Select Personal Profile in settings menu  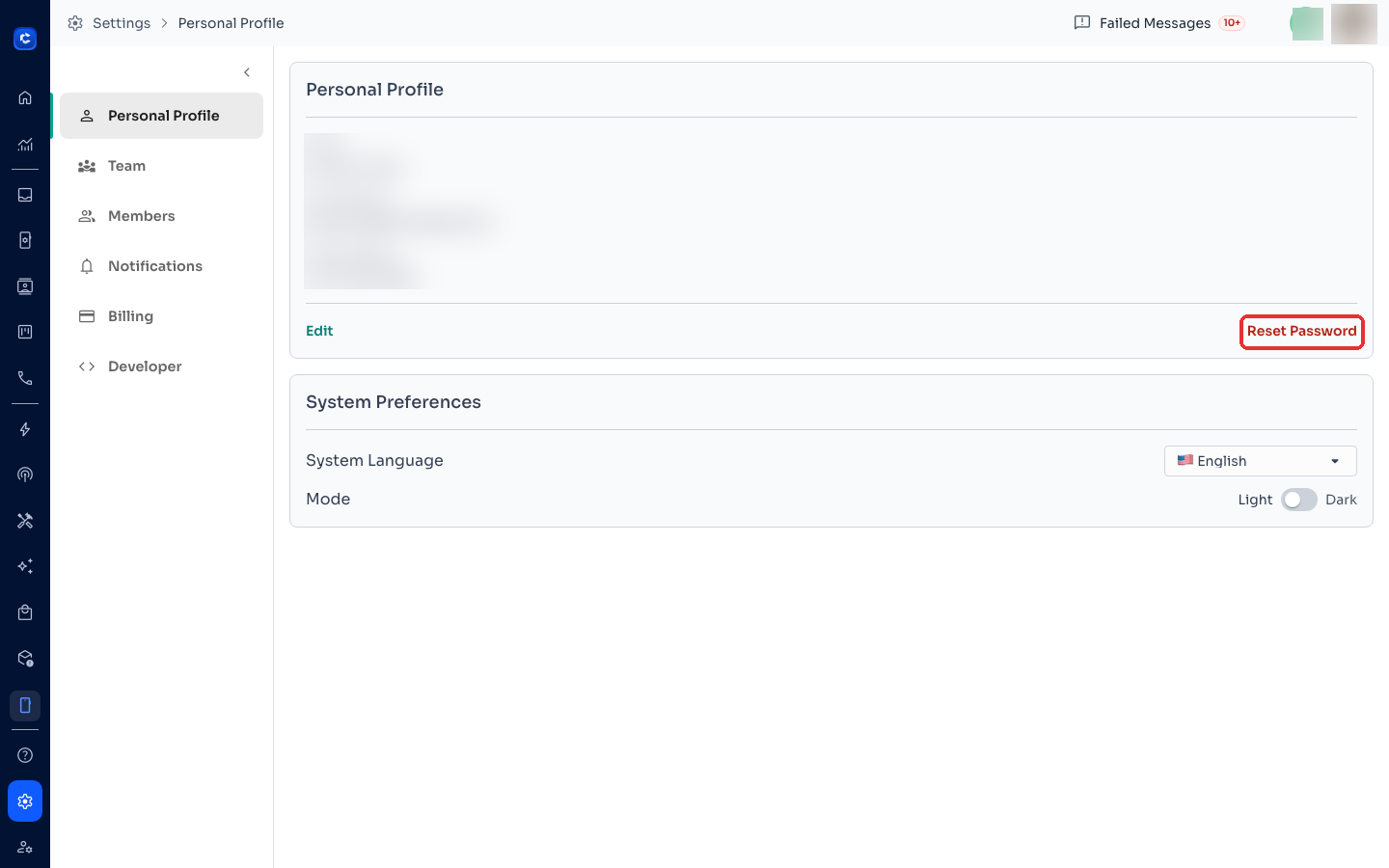161,116
